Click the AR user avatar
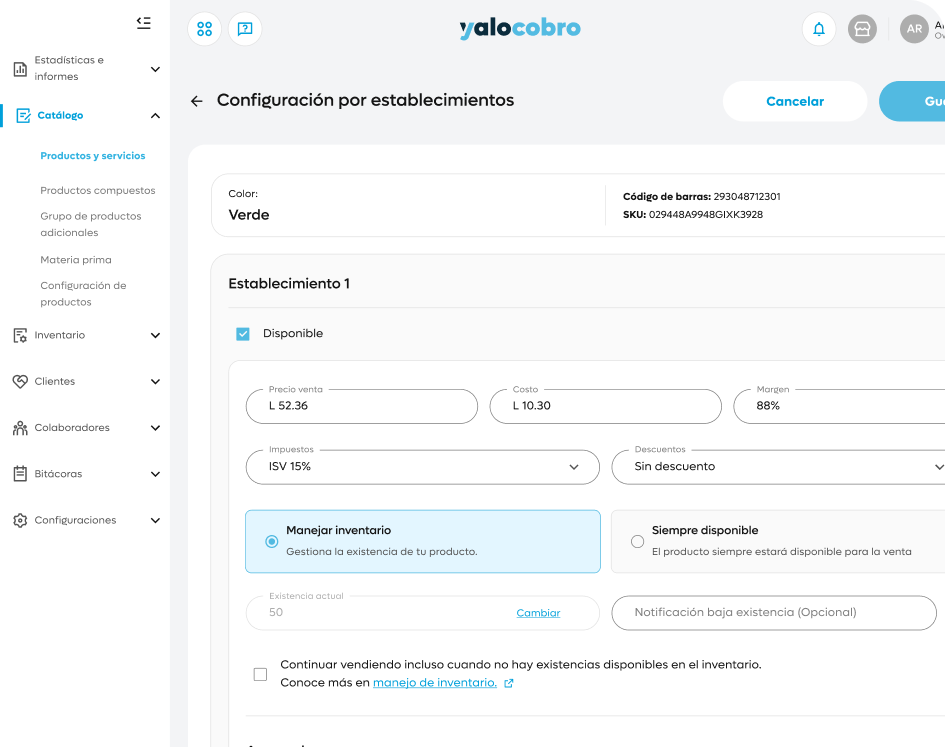 pyautogui.click(x=914, y=29)
